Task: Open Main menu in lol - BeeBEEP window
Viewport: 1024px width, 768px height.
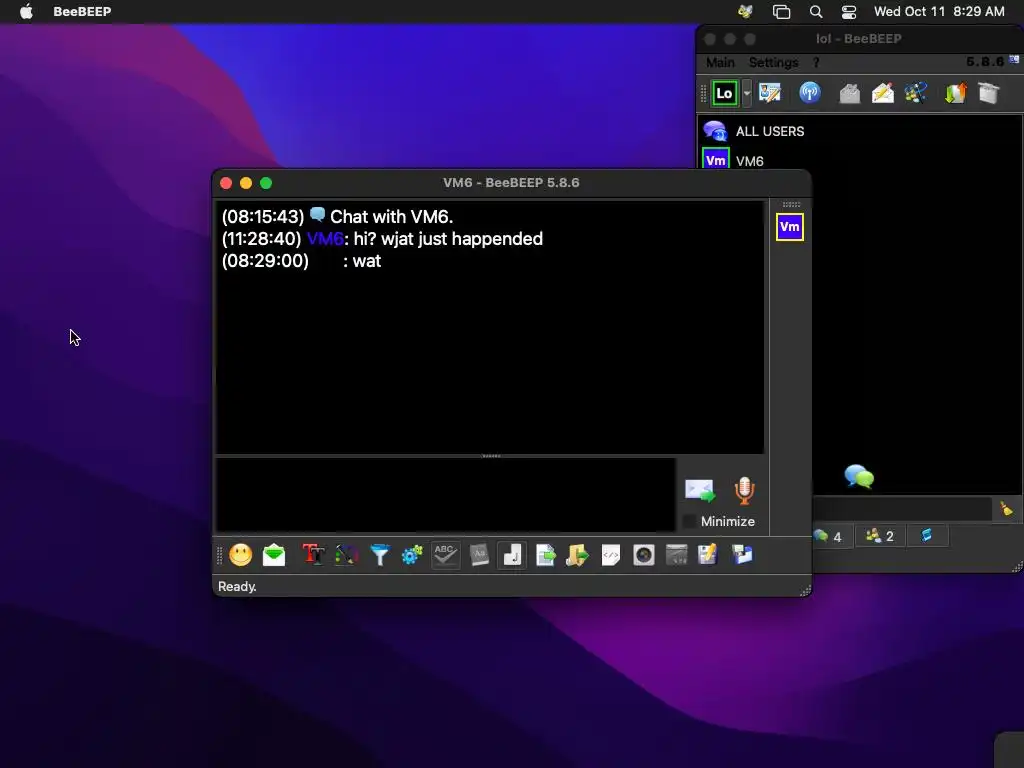Action: coord(720,63)
